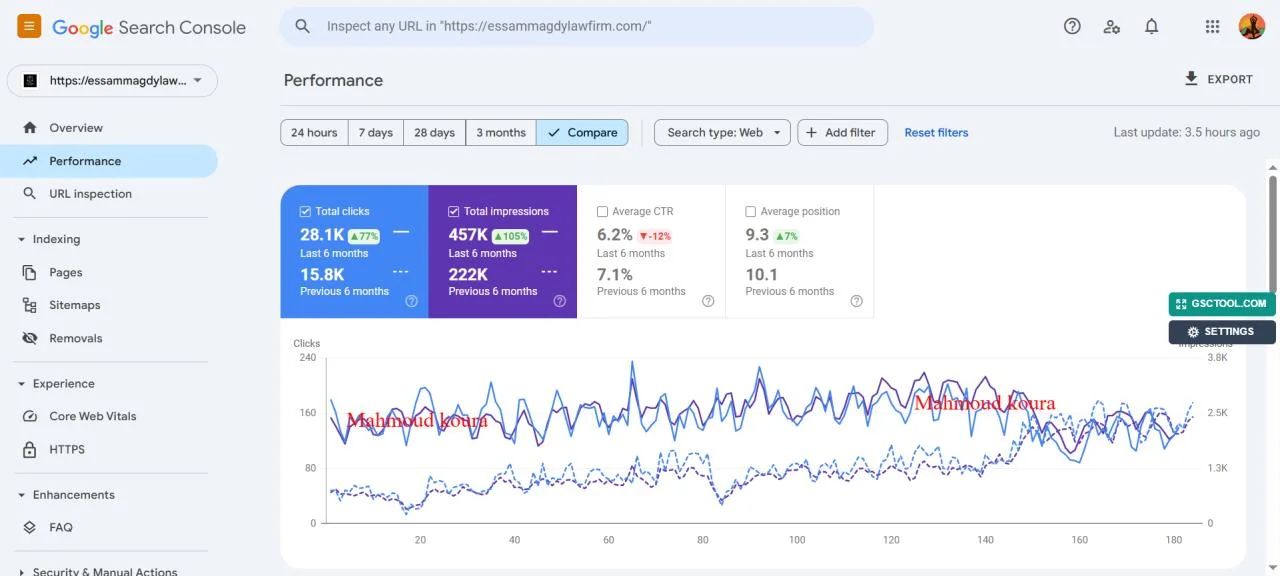The height and width of the screenshot is (576, 1280).
Task: Click the Average position metric card
Action: click(800, 252)
